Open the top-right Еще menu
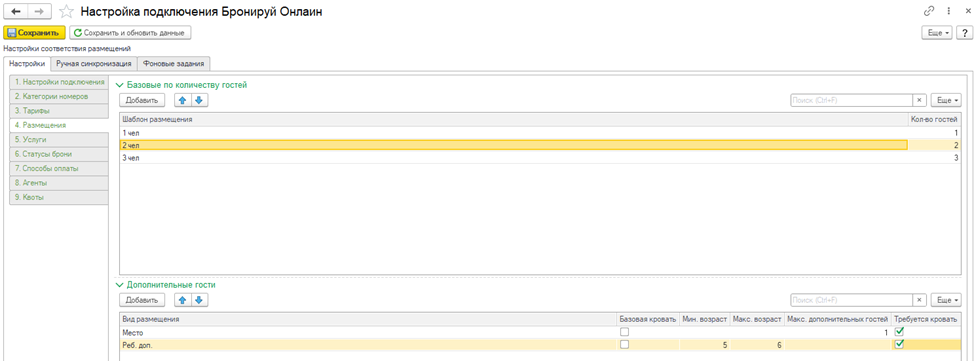Screen dimensions: 974x361 938,32
